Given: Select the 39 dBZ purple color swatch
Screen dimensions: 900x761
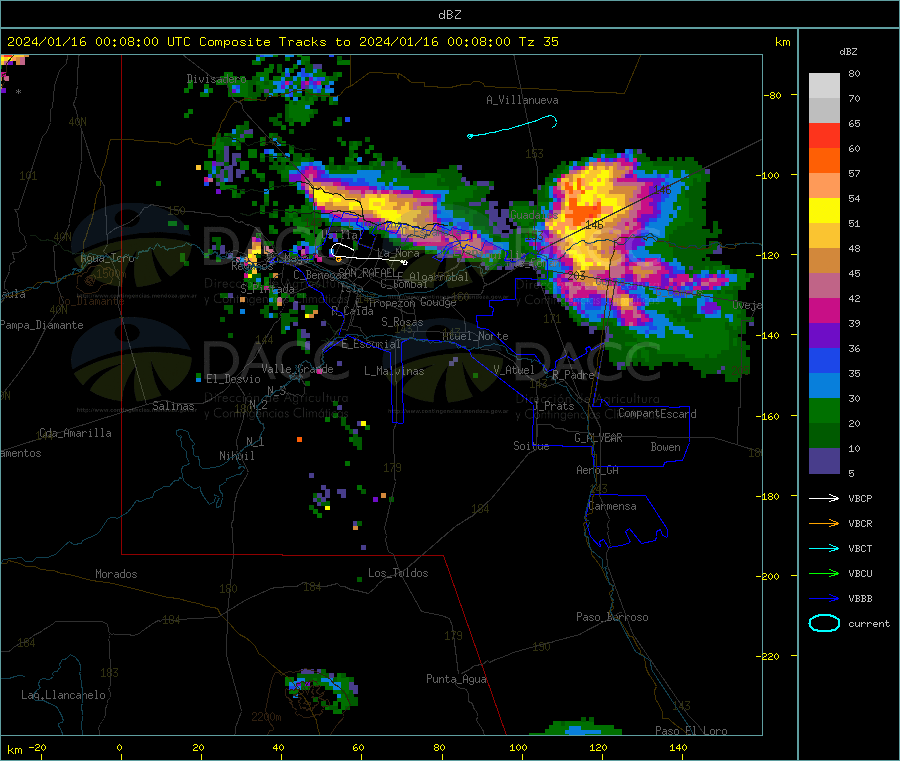Looking at the screenshot, I should pyautogui.click(x=824, y=336).
